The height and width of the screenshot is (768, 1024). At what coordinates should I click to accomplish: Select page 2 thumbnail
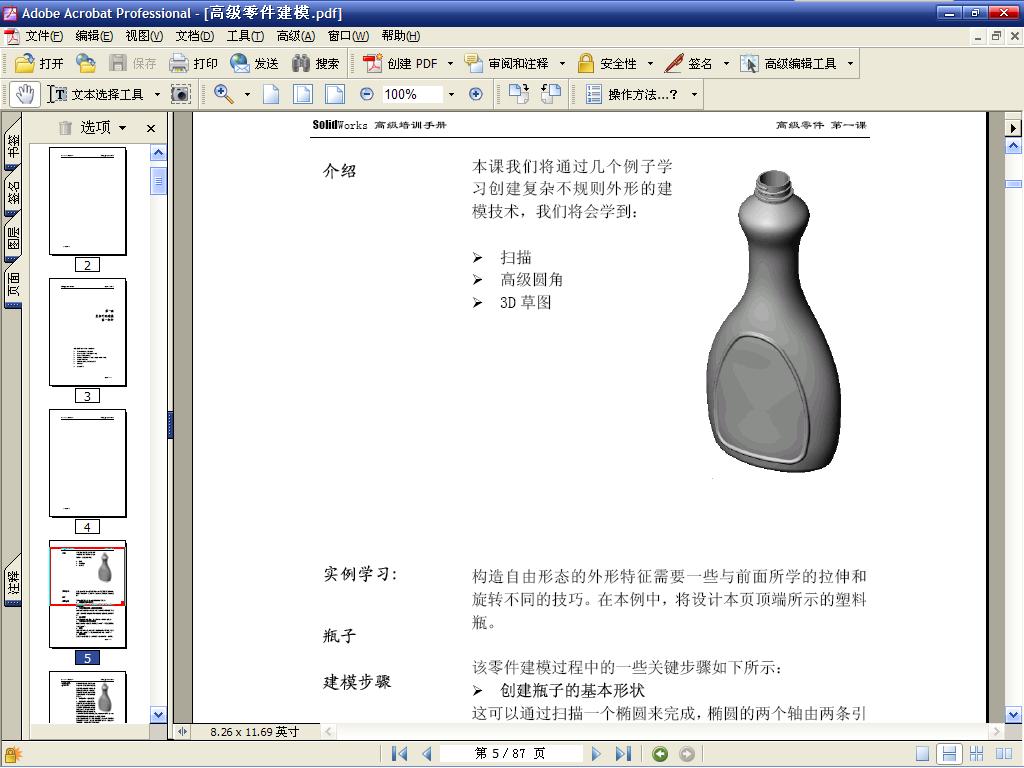tap(88, 201)
